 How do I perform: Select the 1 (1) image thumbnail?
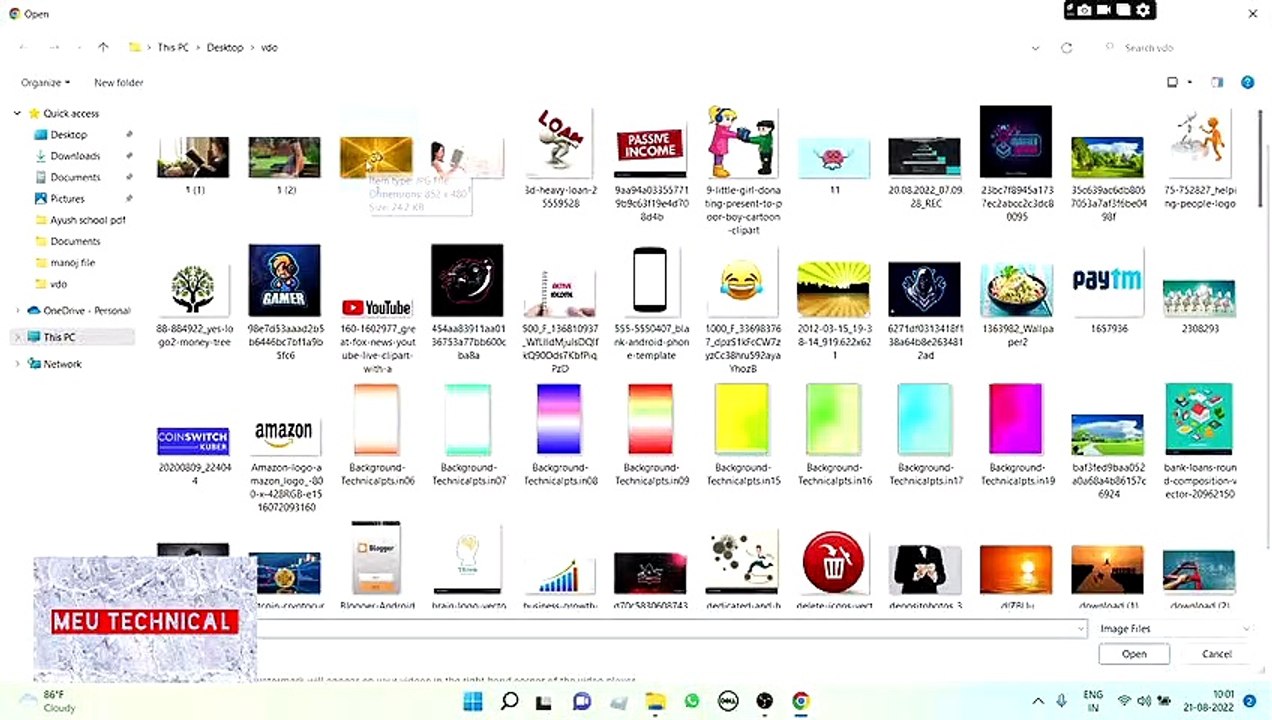tap(193, 158)
